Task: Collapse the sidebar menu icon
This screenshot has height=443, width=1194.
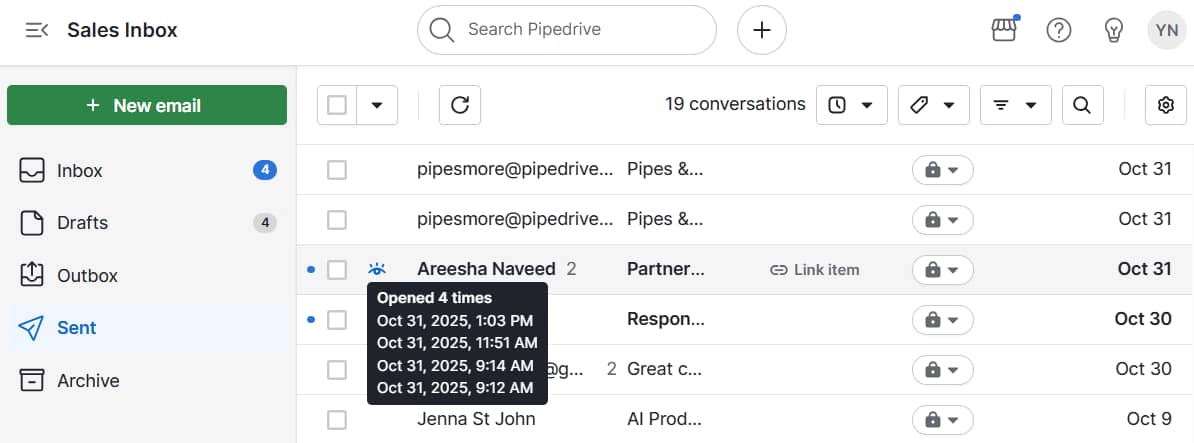Action: [x=37, y=30]
